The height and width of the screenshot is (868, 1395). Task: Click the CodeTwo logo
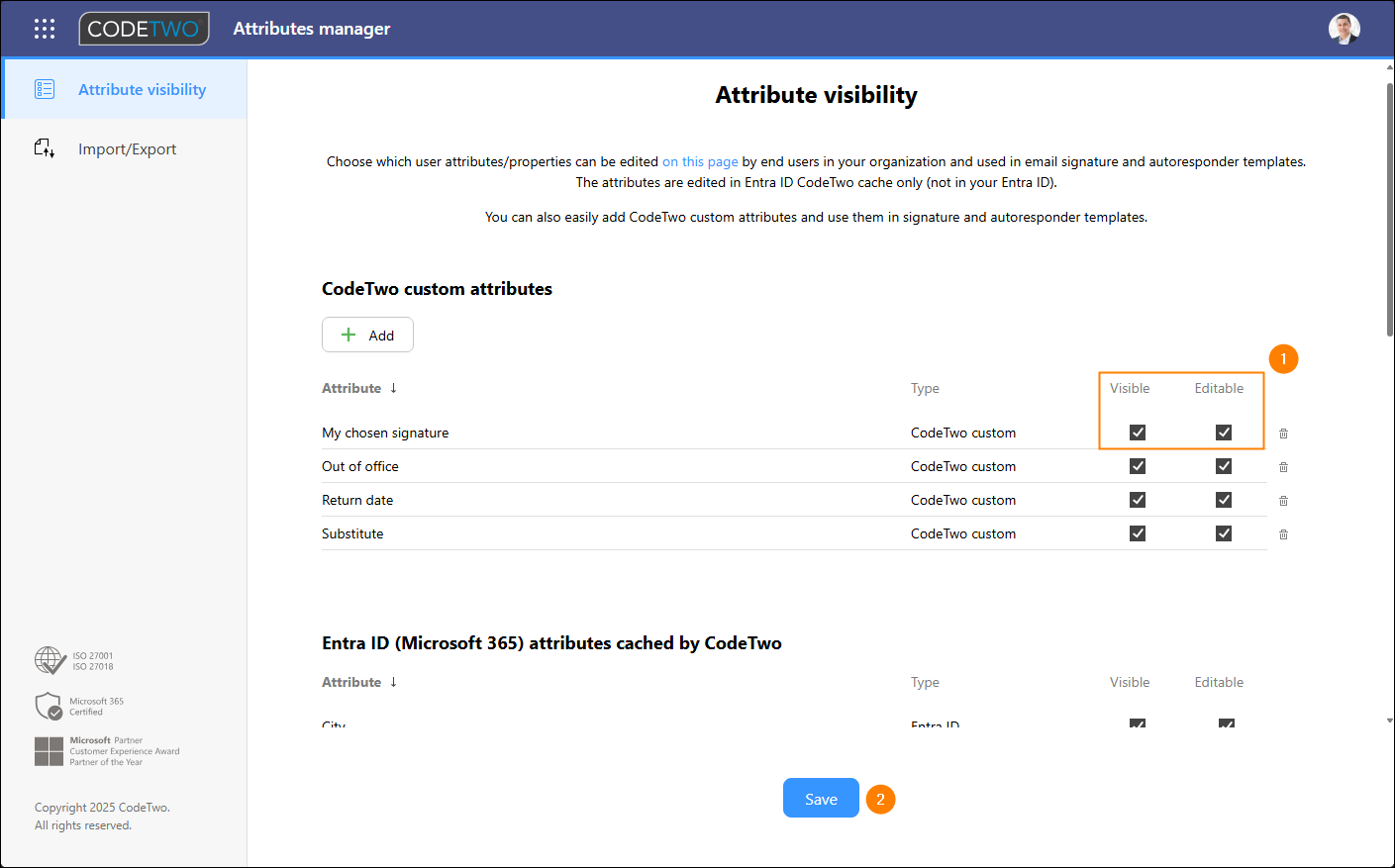[x=145, y=29]
